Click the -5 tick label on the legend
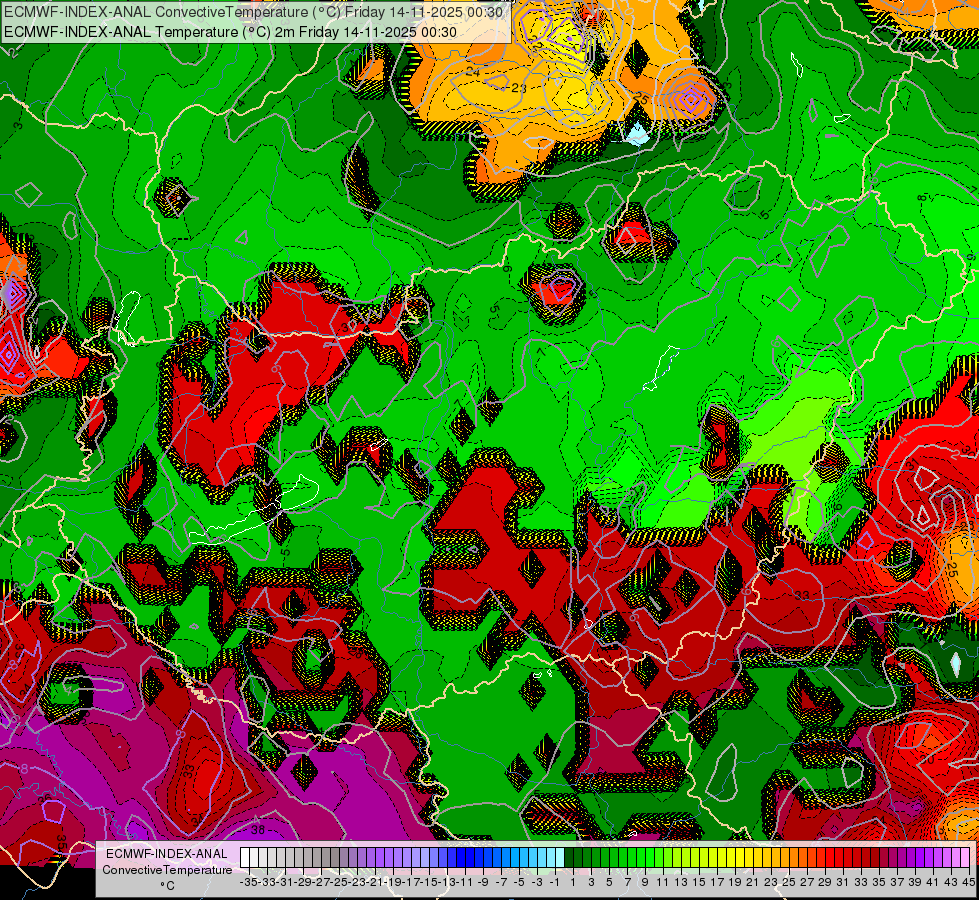979x900 pixels. (519, 882)
